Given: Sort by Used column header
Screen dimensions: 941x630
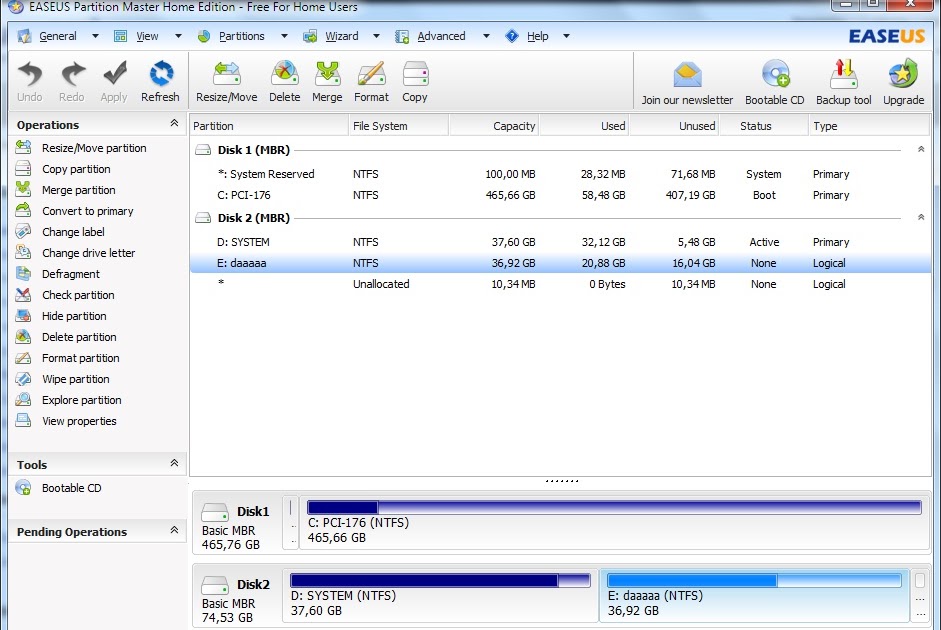Looking at the screenshot, I should [x=584, y=126].
